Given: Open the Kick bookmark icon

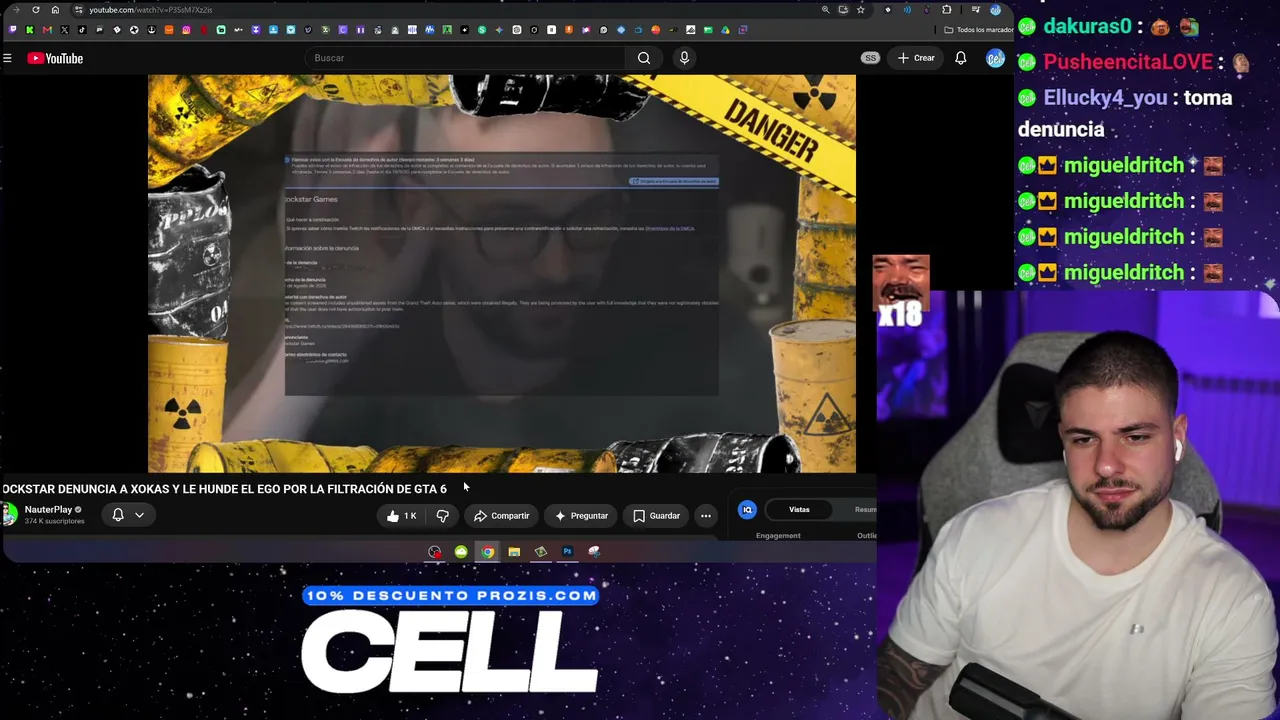Looking at the screenshot, I should (x=30, y=30).
